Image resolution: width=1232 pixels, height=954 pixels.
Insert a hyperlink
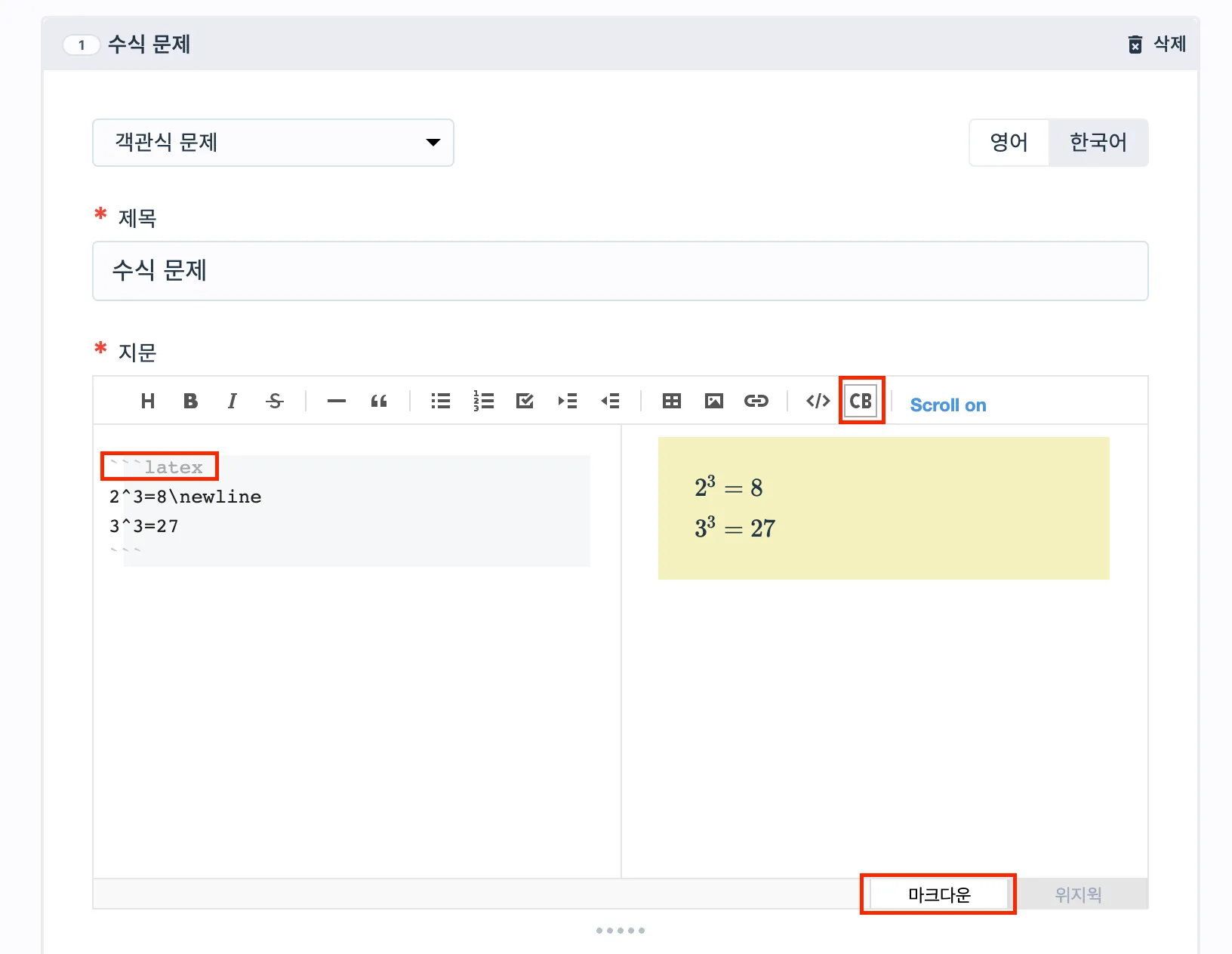[x=756, y=401]
